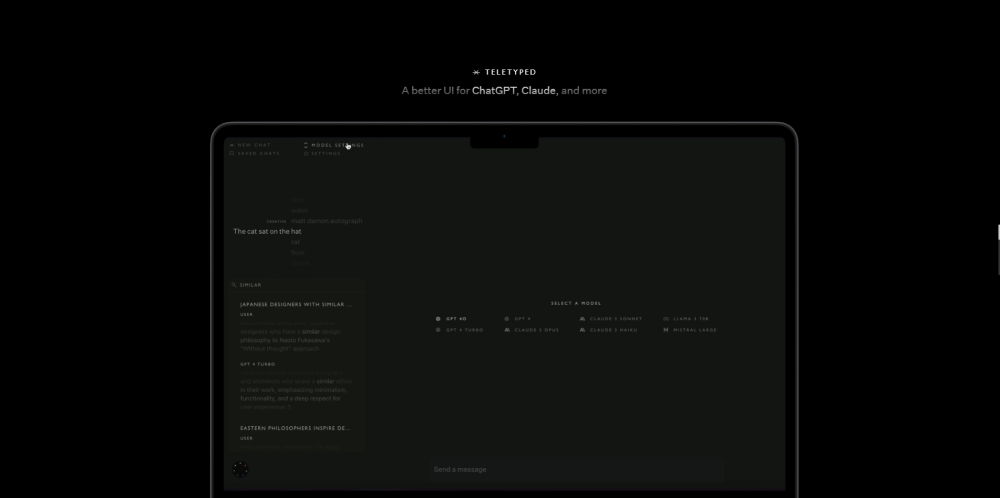Pick the Claude 3 Haiku model
1000x498 pixels.
[x=610, y=329]
